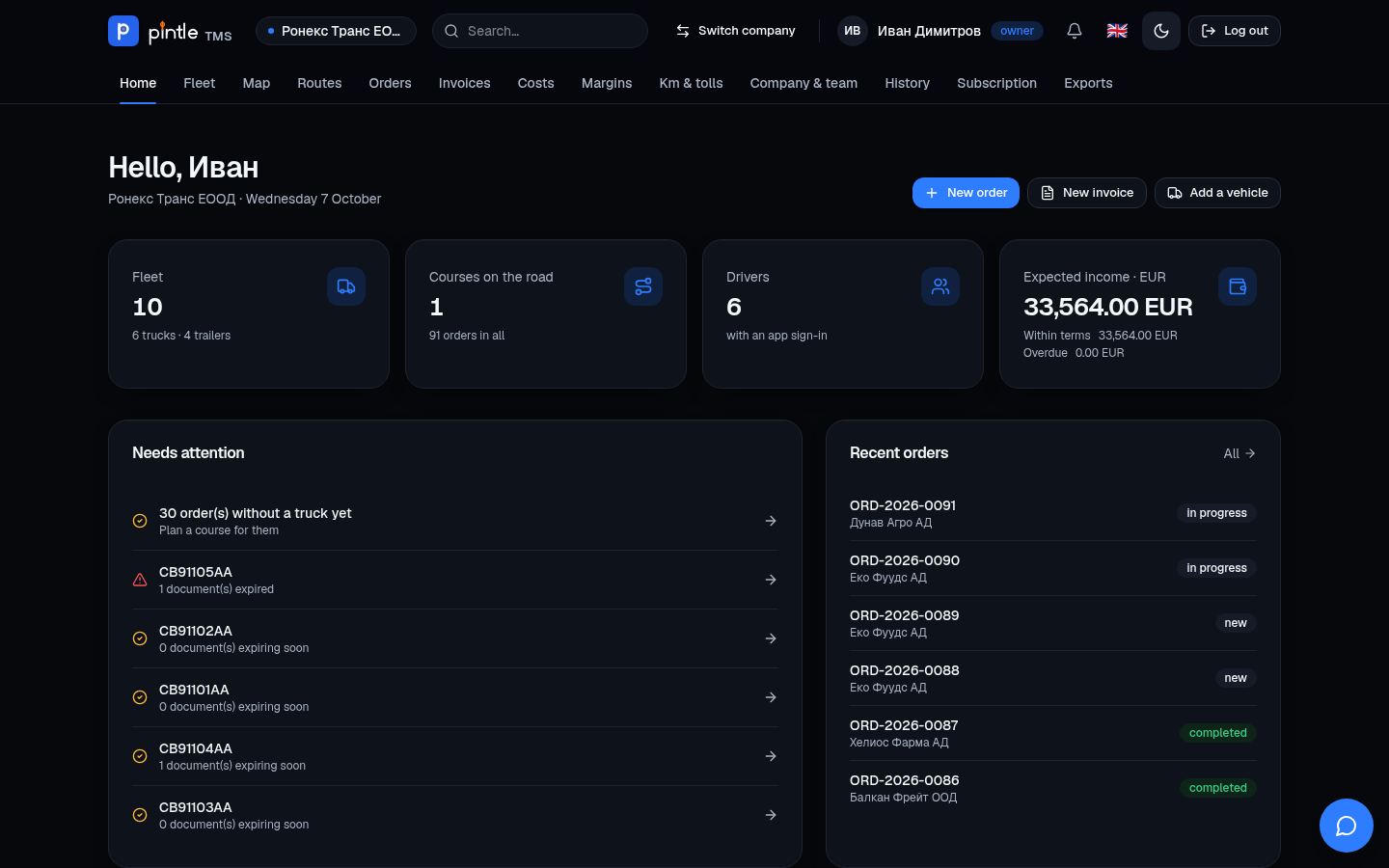Screen dimensions: 1389x868
Task: Open the Exports tab
Action: coord(1088,83)
